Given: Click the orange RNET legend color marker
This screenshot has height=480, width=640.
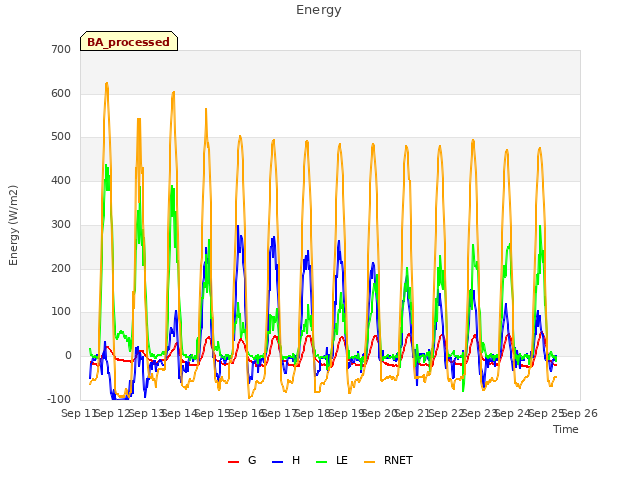Looking at the screenshot, I should click(369, 462).
